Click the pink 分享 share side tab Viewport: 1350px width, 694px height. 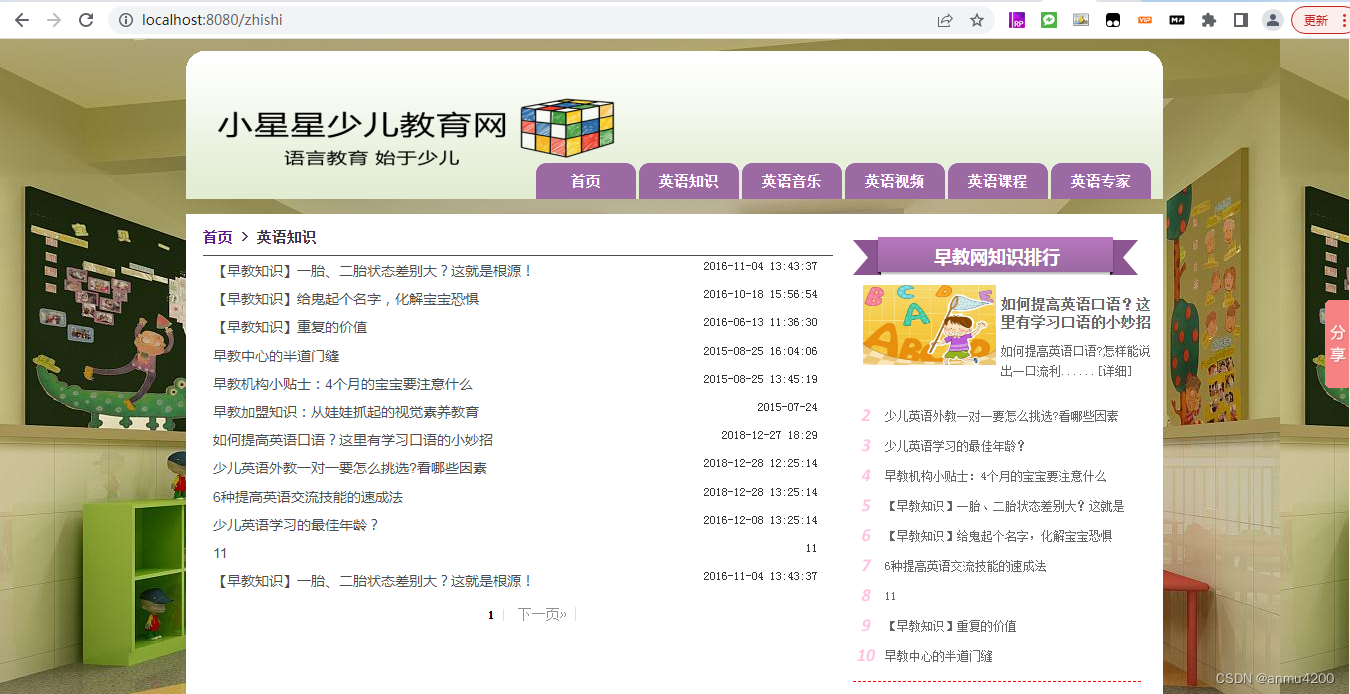1337,344
